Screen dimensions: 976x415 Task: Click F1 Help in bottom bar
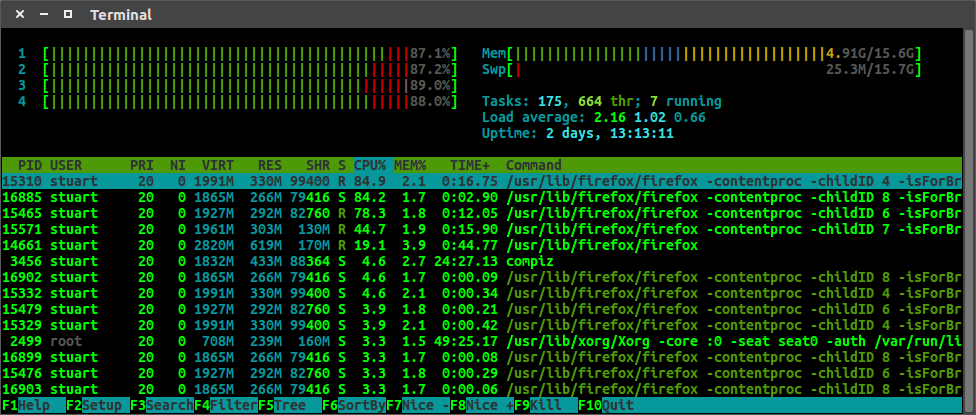pyautogui.click(x=33, y=405)
